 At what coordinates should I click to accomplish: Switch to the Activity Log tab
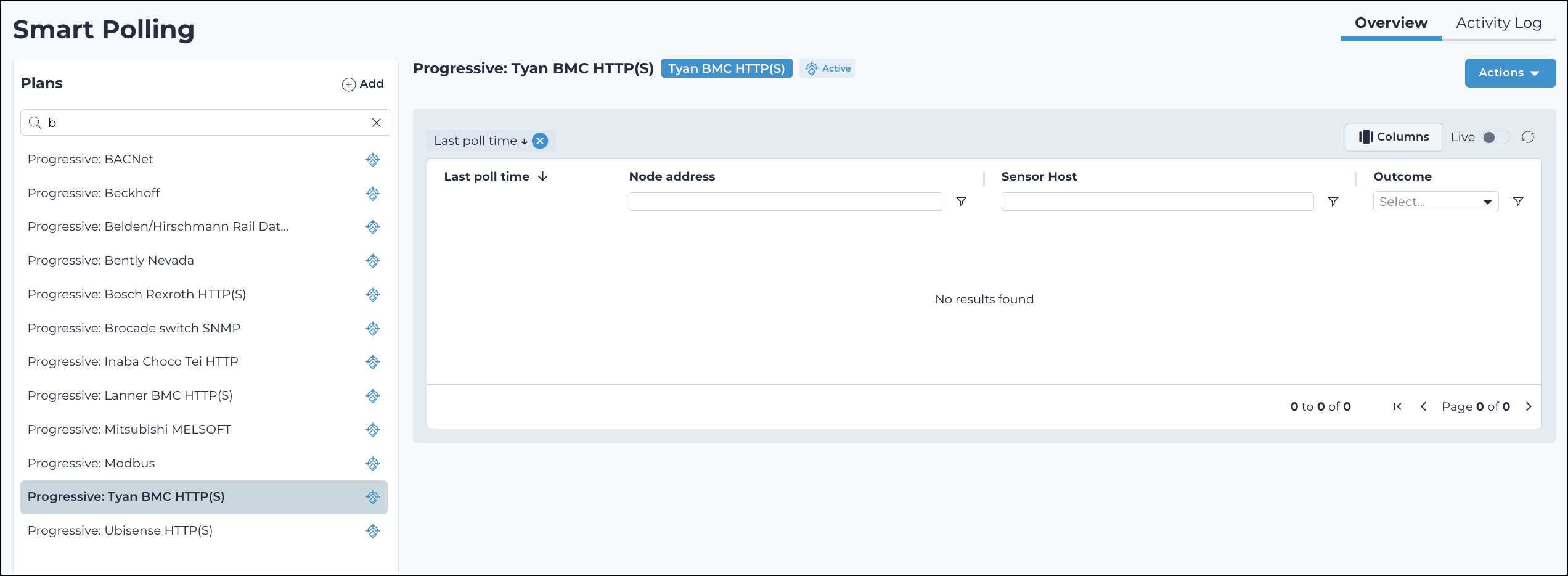(1499, 23)
